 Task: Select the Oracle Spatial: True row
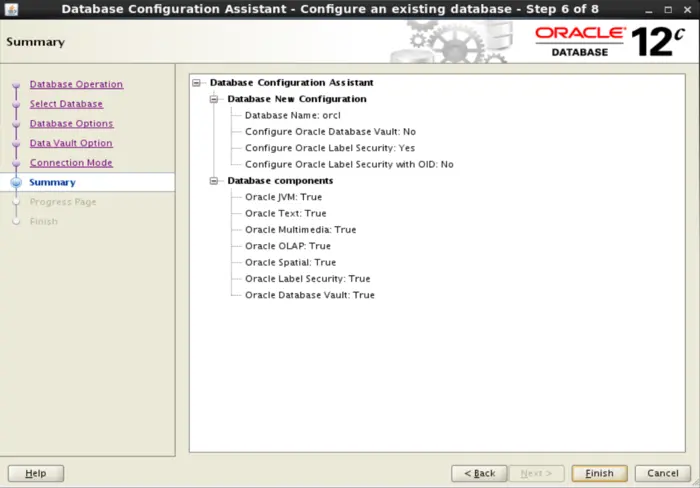click(291, 263)
